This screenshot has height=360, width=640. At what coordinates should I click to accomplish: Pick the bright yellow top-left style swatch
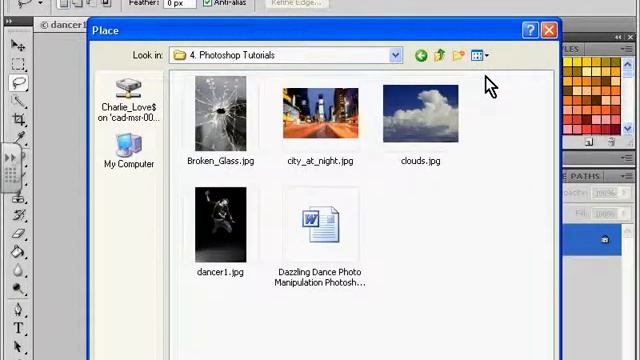click(568, 62)
